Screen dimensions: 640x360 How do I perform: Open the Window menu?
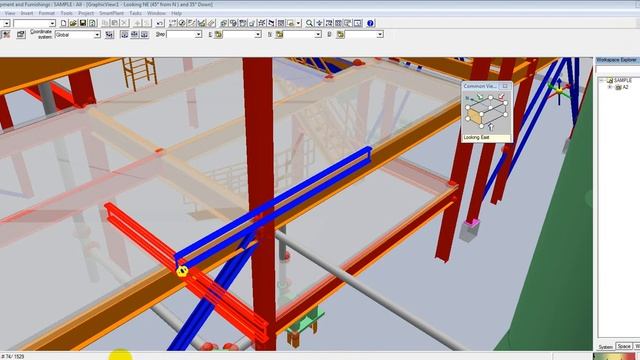pyautogui.click(x=156, y=13)
